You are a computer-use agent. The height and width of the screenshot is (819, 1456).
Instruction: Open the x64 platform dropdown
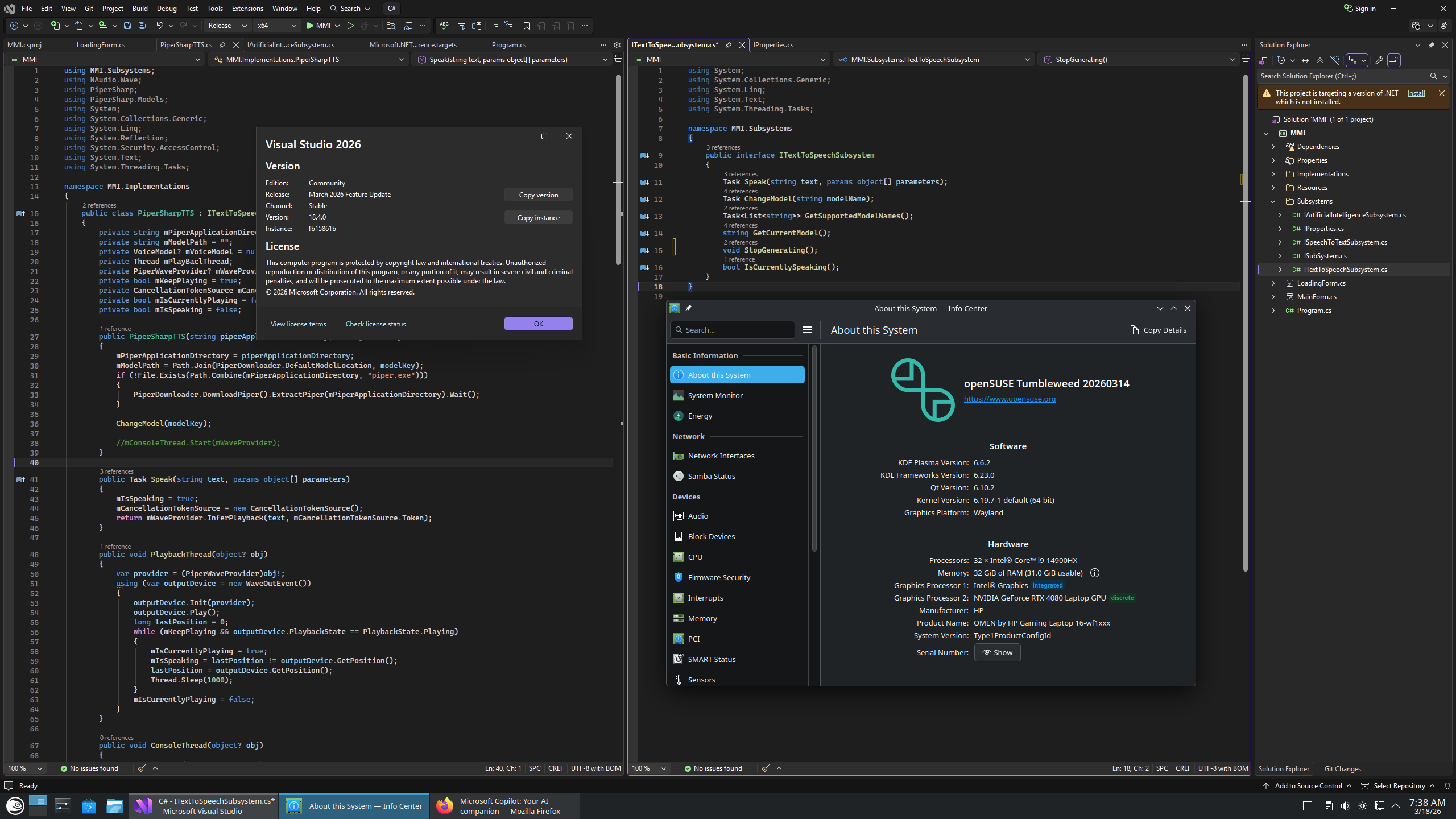(x=277, y=26)
